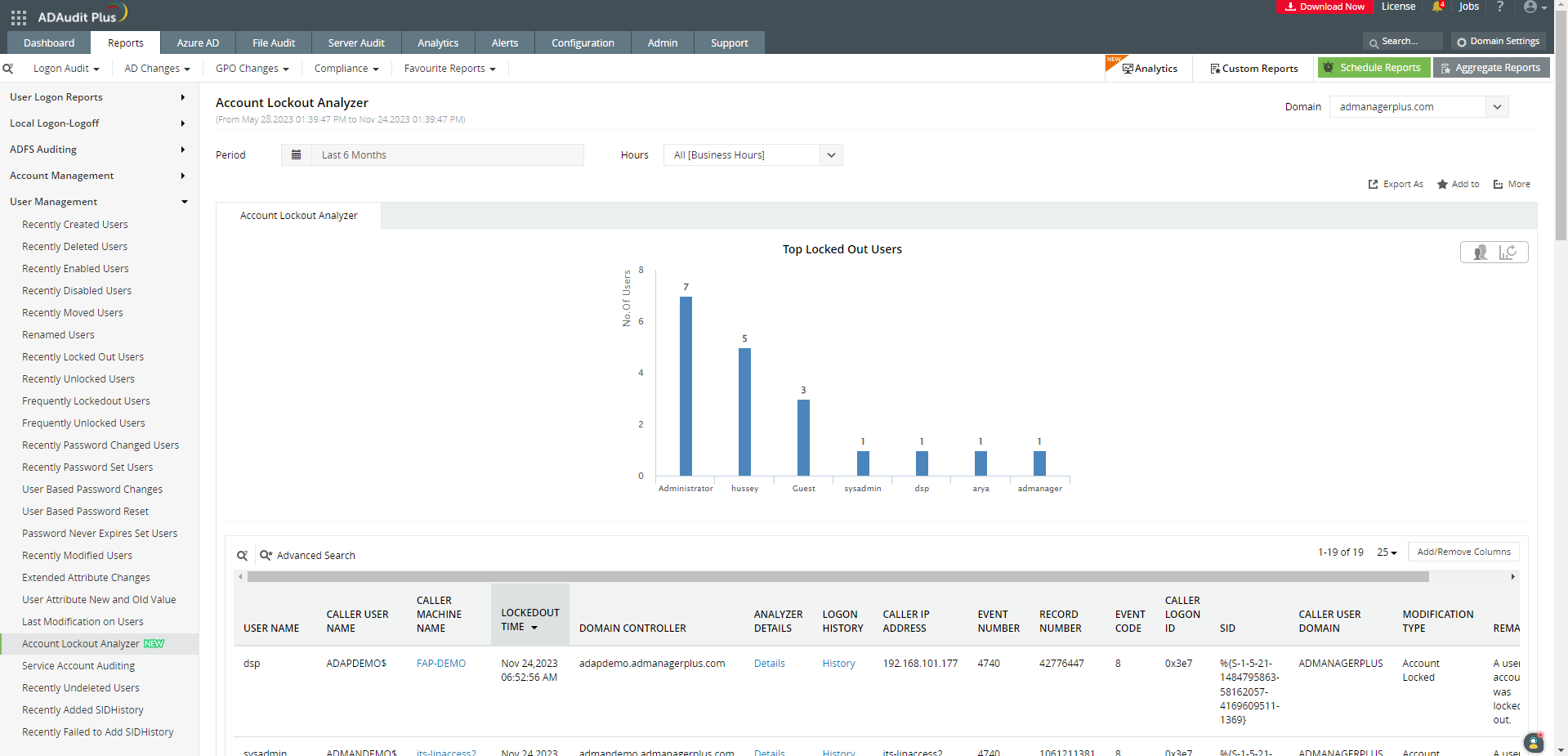Click the live chat support icon
The image size is (1568, 756).
(x=1534, y=742)
